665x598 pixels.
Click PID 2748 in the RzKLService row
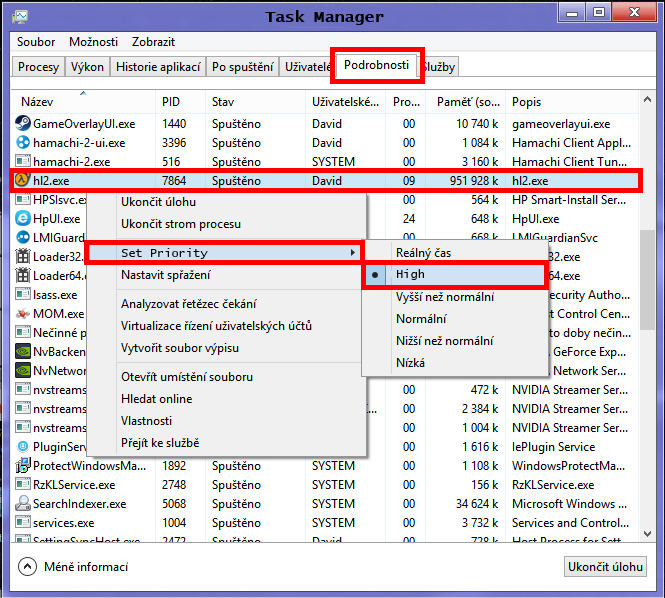(174, 484)
